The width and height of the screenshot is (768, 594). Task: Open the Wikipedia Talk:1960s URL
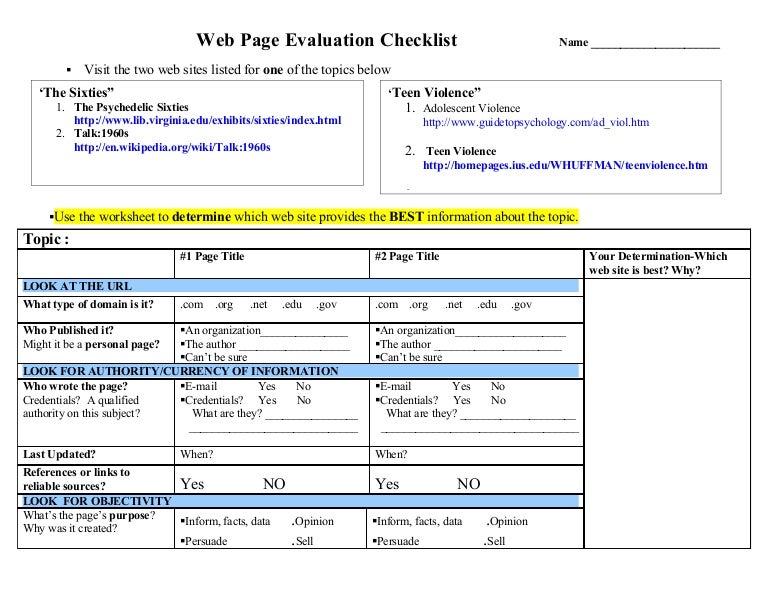pos(172,147)
